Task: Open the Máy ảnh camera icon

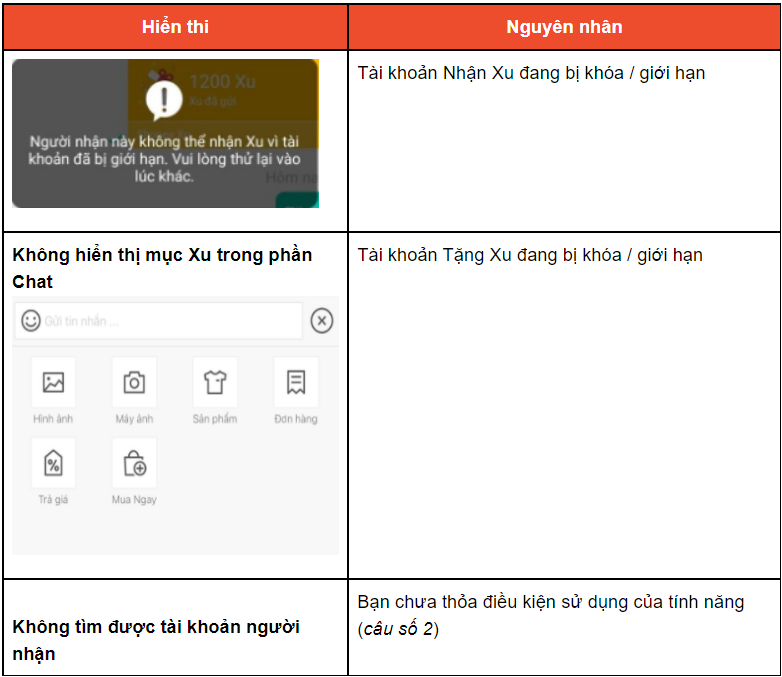Action: [134, 382]
